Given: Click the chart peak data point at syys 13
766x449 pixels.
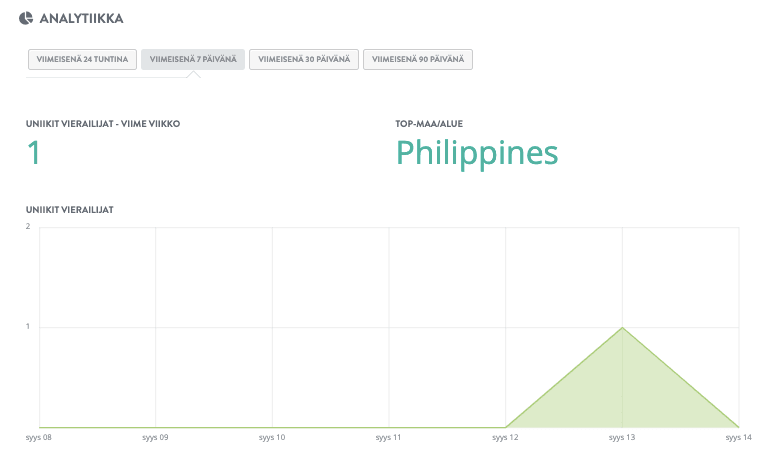Looking at the screenshot, I should [623, 327].
